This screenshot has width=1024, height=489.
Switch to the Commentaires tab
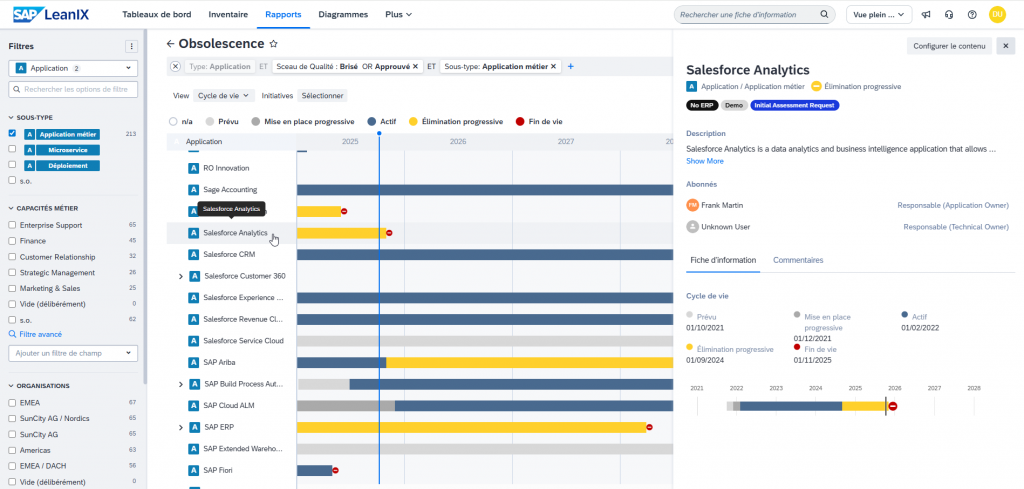click(x=798, y=260)
